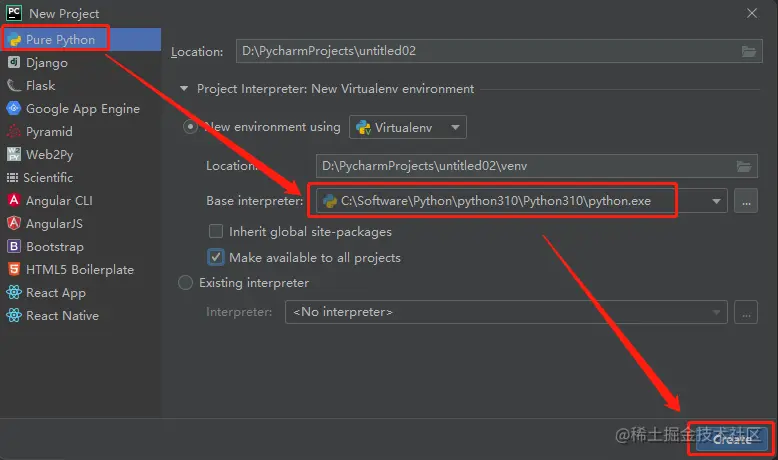Viewport: 778px width, 460px height.
Task: Click the Scientific grid icon
Action: click(x=12, y=178)
